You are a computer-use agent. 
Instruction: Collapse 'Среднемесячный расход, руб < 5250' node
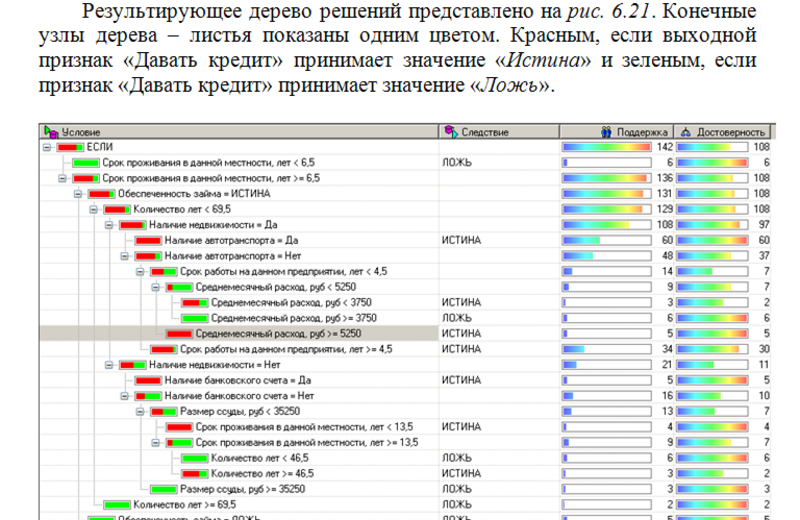[156, 287]
